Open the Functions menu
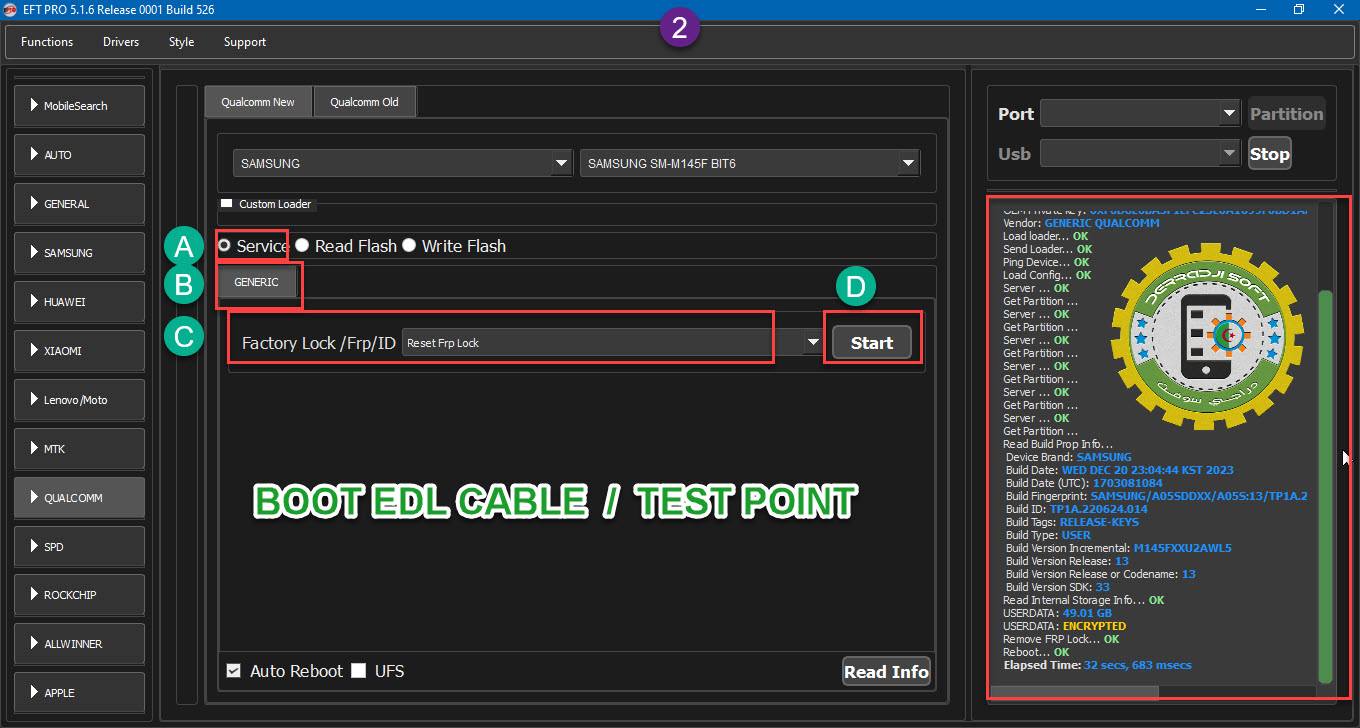The width and height of the screenshot is (1360, 728). pyautogui.click(x=47, y=42)
